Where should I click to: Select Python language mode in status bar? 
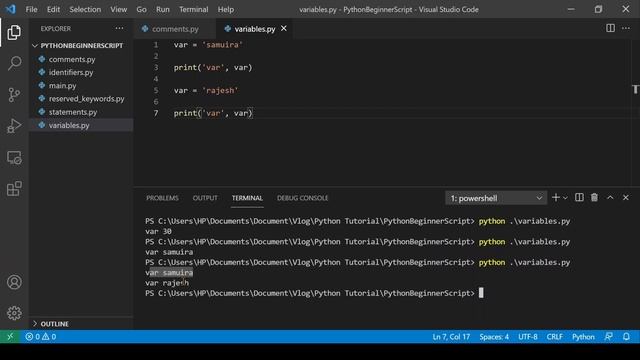pos(583,337)
